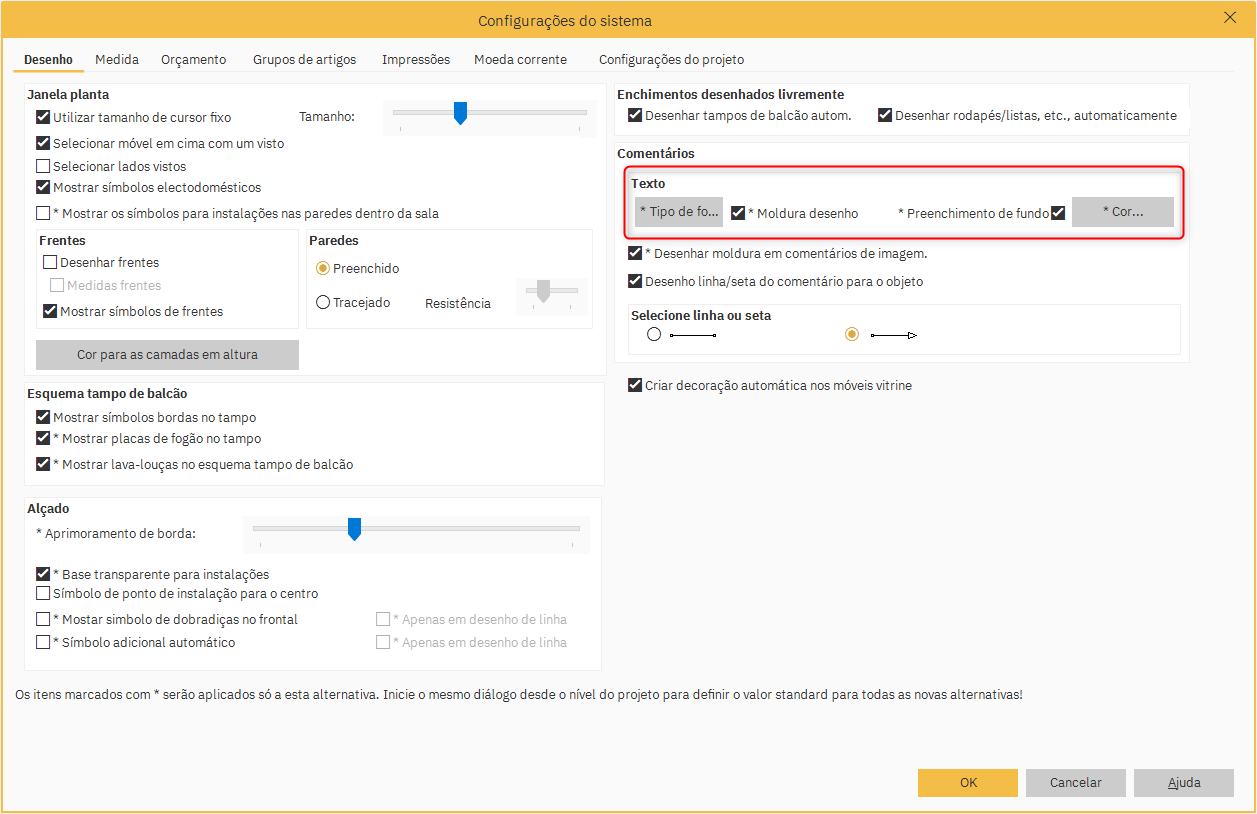Select the Configurações do projeto tab

671,60
